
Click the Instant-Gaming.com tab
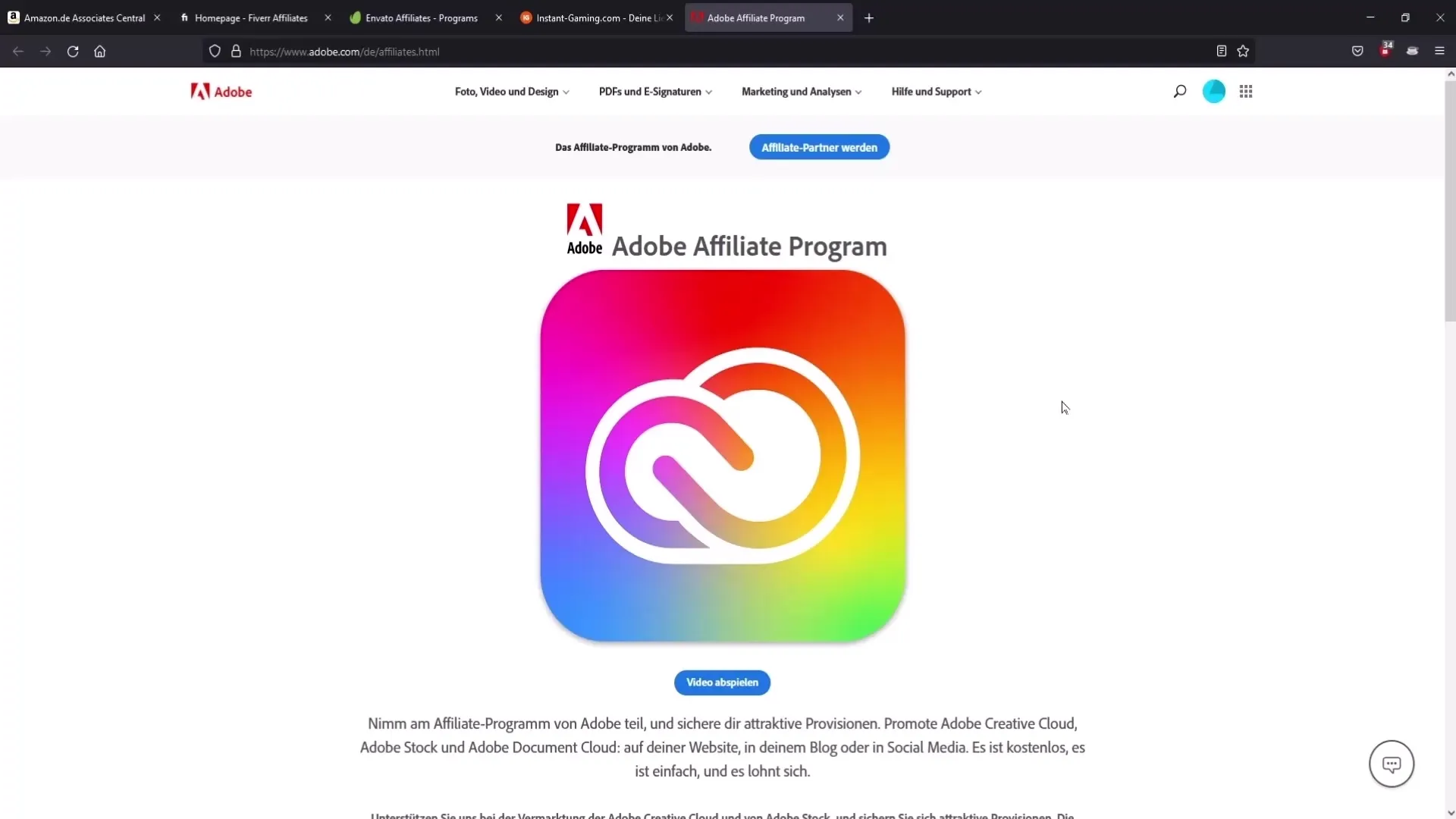pos(598,17)
